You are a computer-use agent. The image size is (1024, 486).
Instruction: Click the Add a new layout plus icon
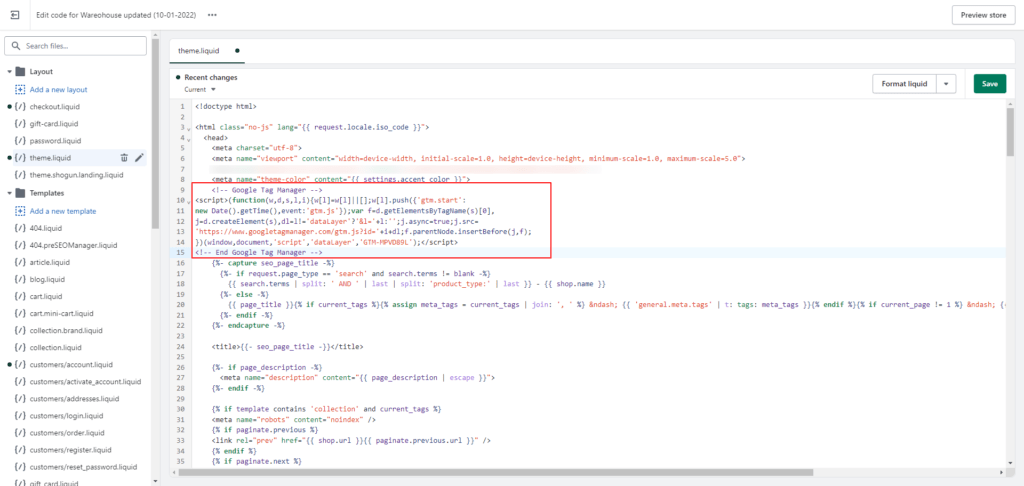(20, 89)
